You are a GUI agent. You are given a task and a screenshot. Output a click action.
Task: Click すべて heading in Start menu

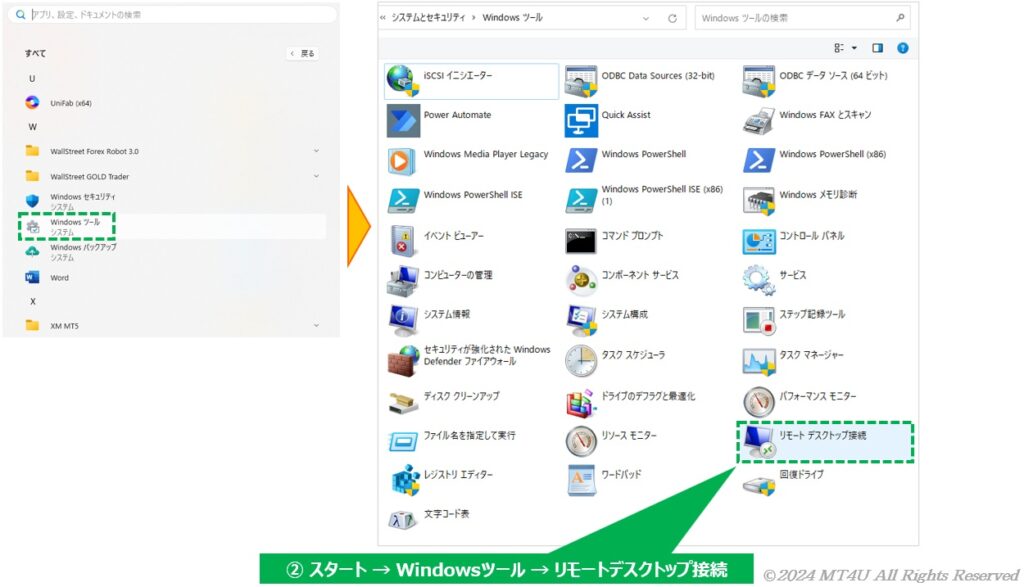pyautogui.click(x=36, y=54)
